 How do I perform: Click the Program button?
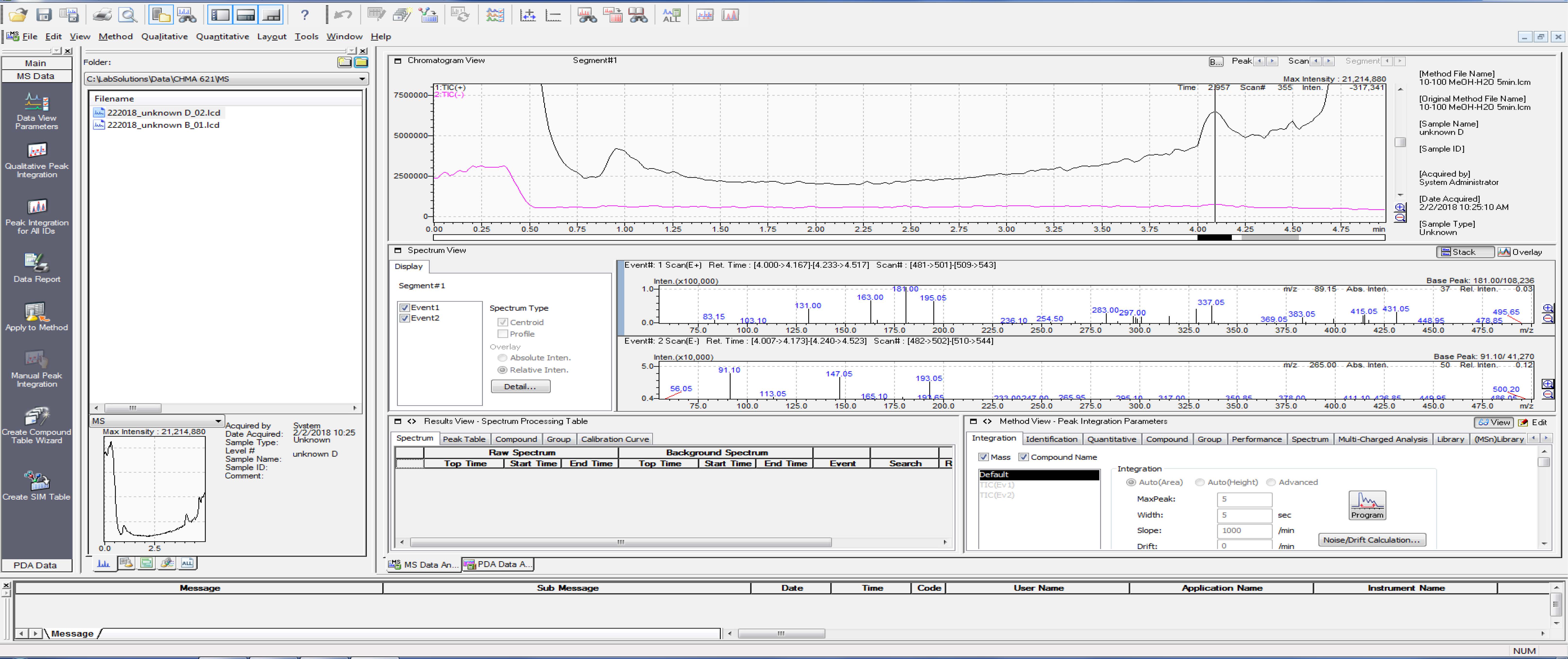(1367, 505)
